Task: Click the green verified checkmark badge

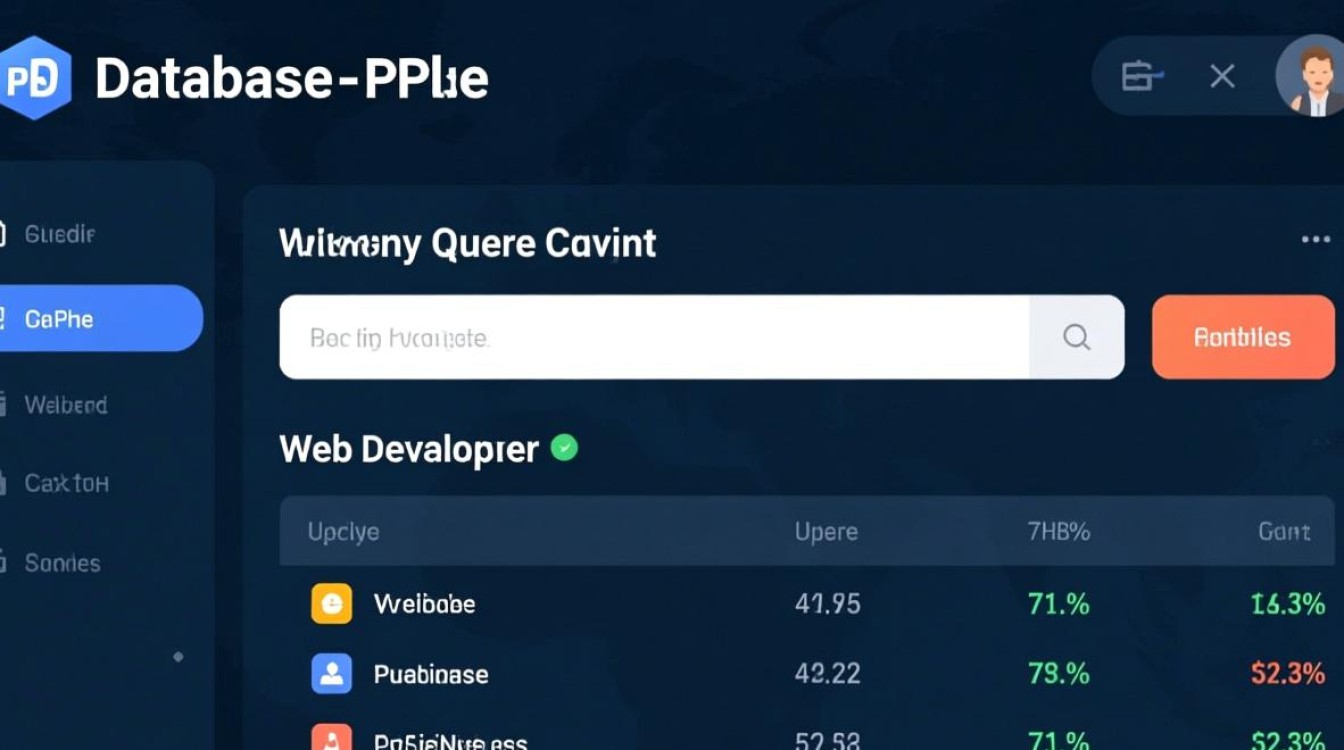Action: (x=565, y=448)
